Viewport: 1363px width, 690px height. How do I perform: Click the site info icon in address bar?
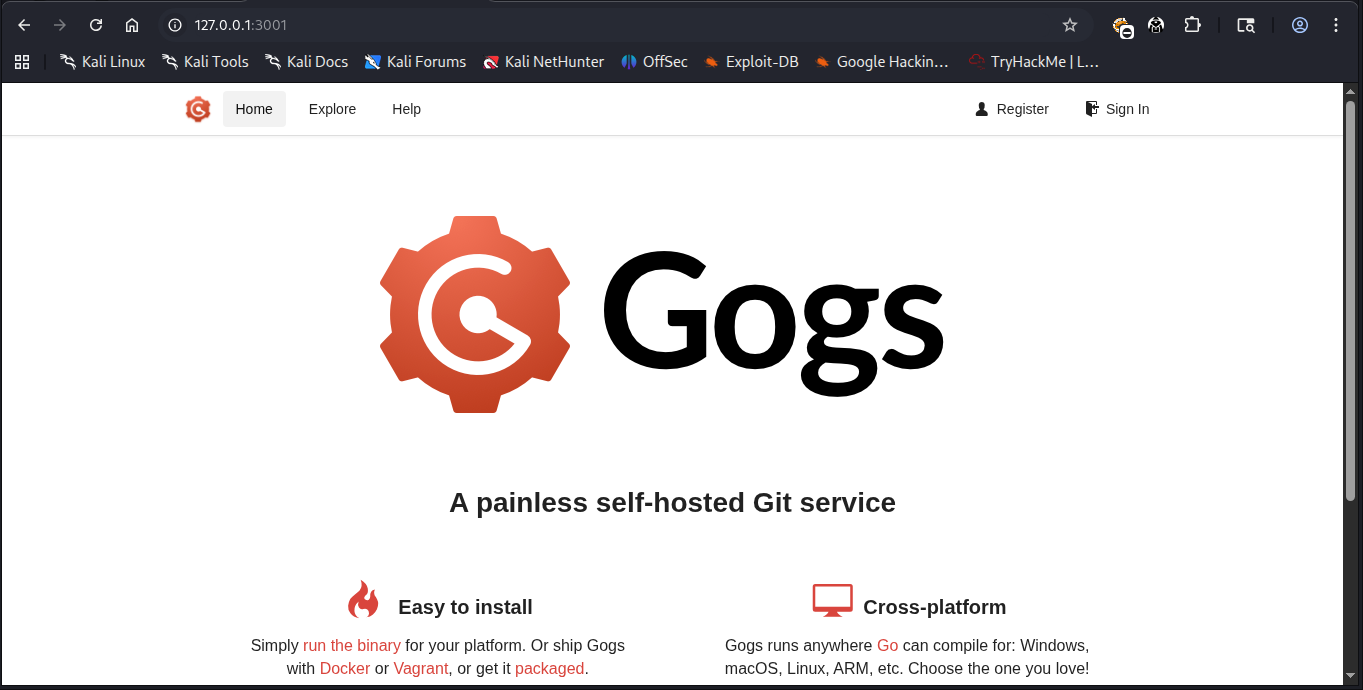tap(175, 25)
